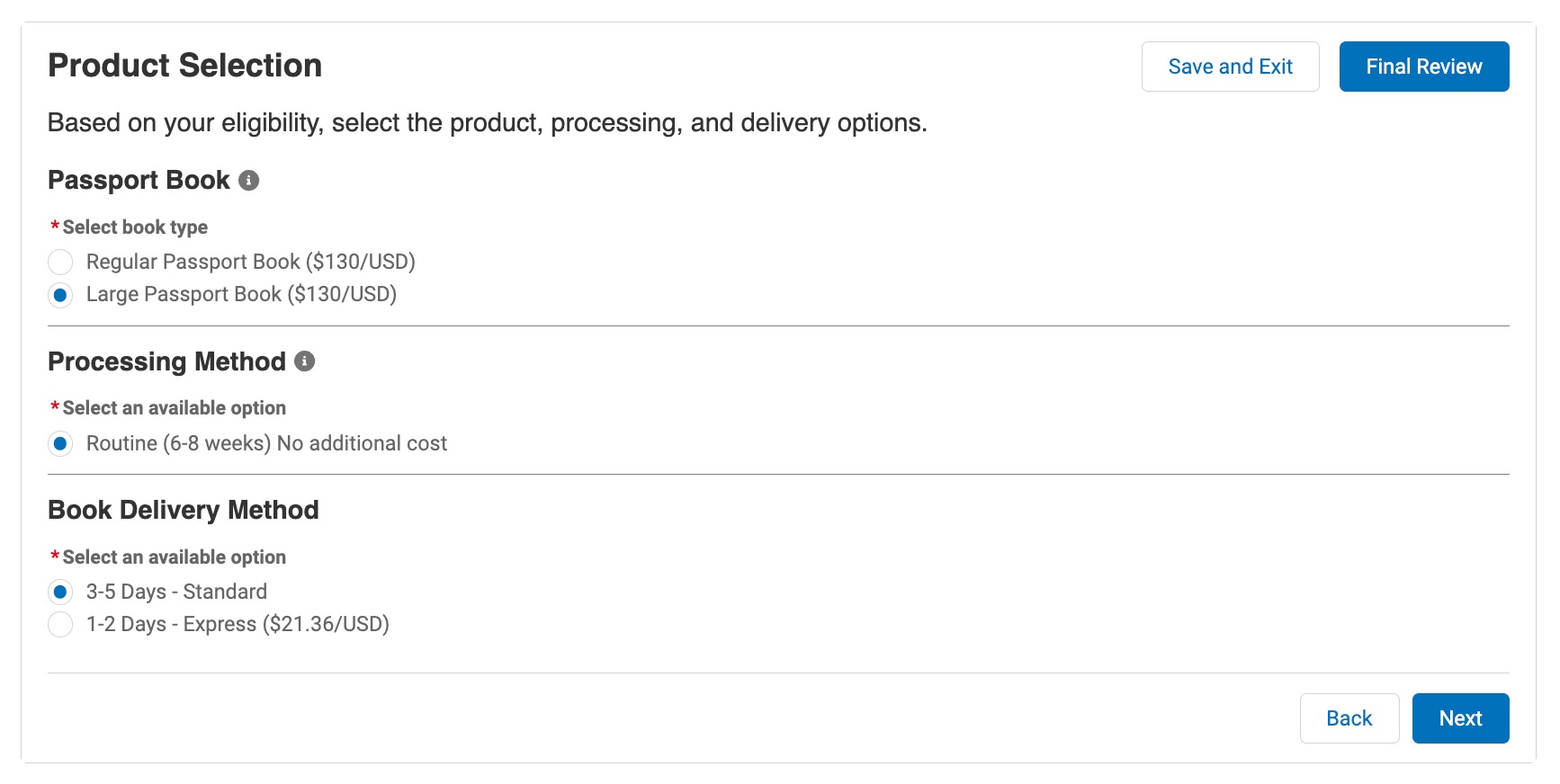Choose the 1-2 Days Express radio circle
1560x784 pixels.
click(60, 625)
